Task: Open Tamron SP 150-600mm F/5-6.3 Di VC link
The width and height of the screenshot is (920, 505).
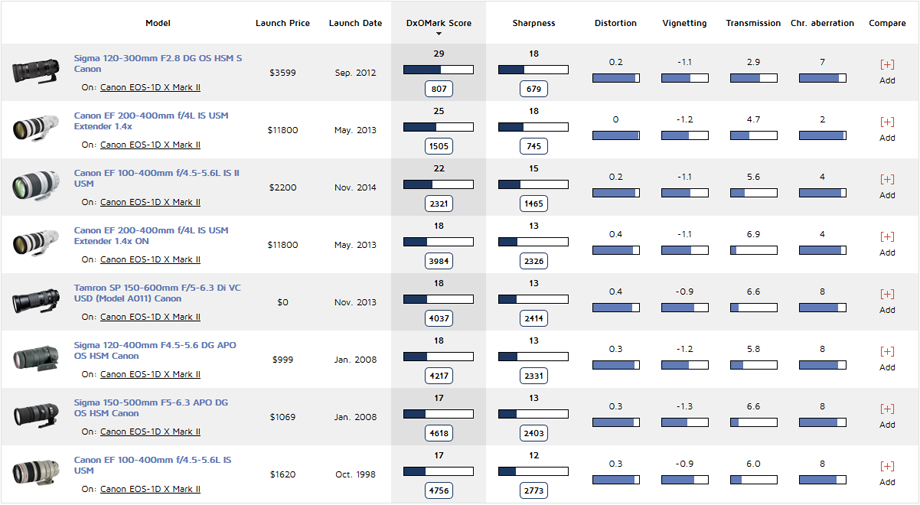Action: 157,293
